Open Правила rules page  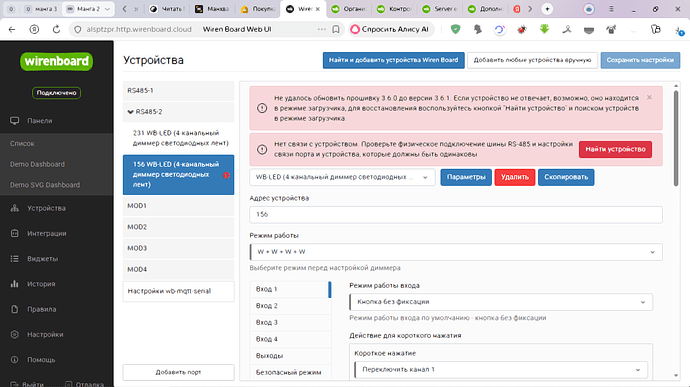click(41, 309)
